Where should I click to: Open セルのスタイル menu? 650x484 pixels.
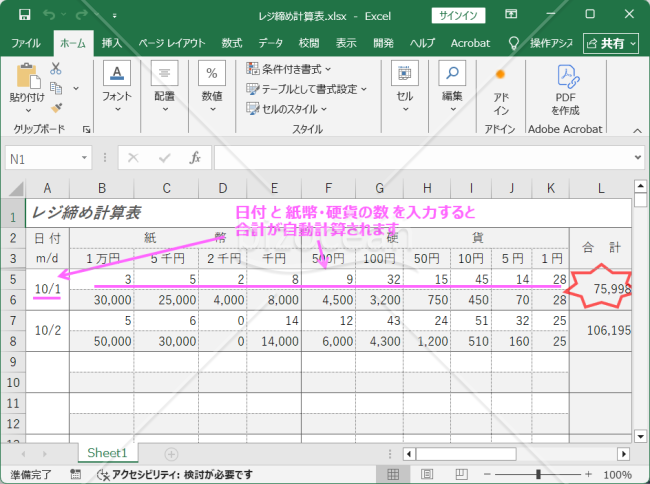(286, 109)
